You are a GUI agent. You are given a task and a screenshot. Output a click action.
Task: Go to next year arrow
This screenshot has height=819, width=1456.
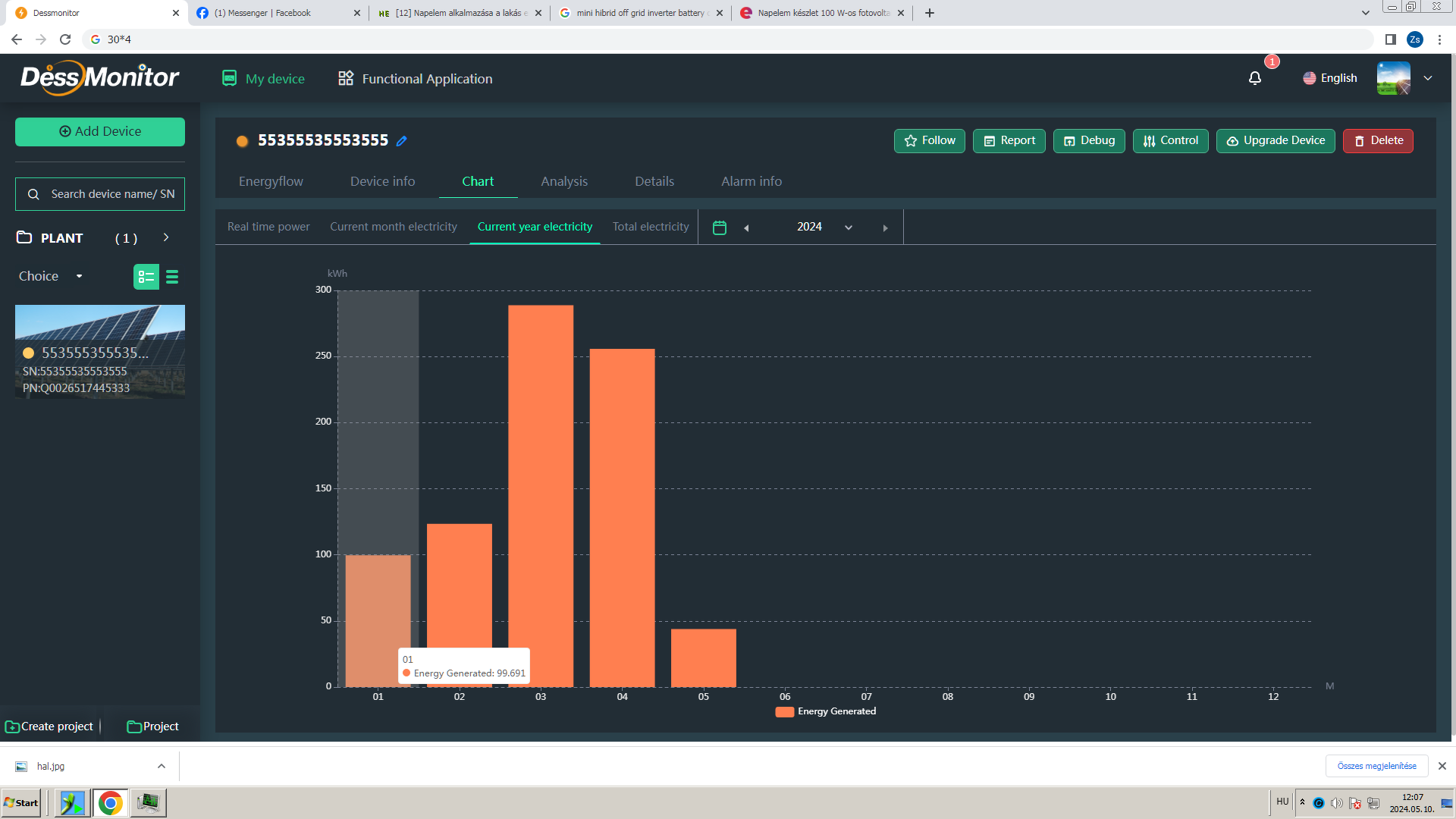pos(885,227)
